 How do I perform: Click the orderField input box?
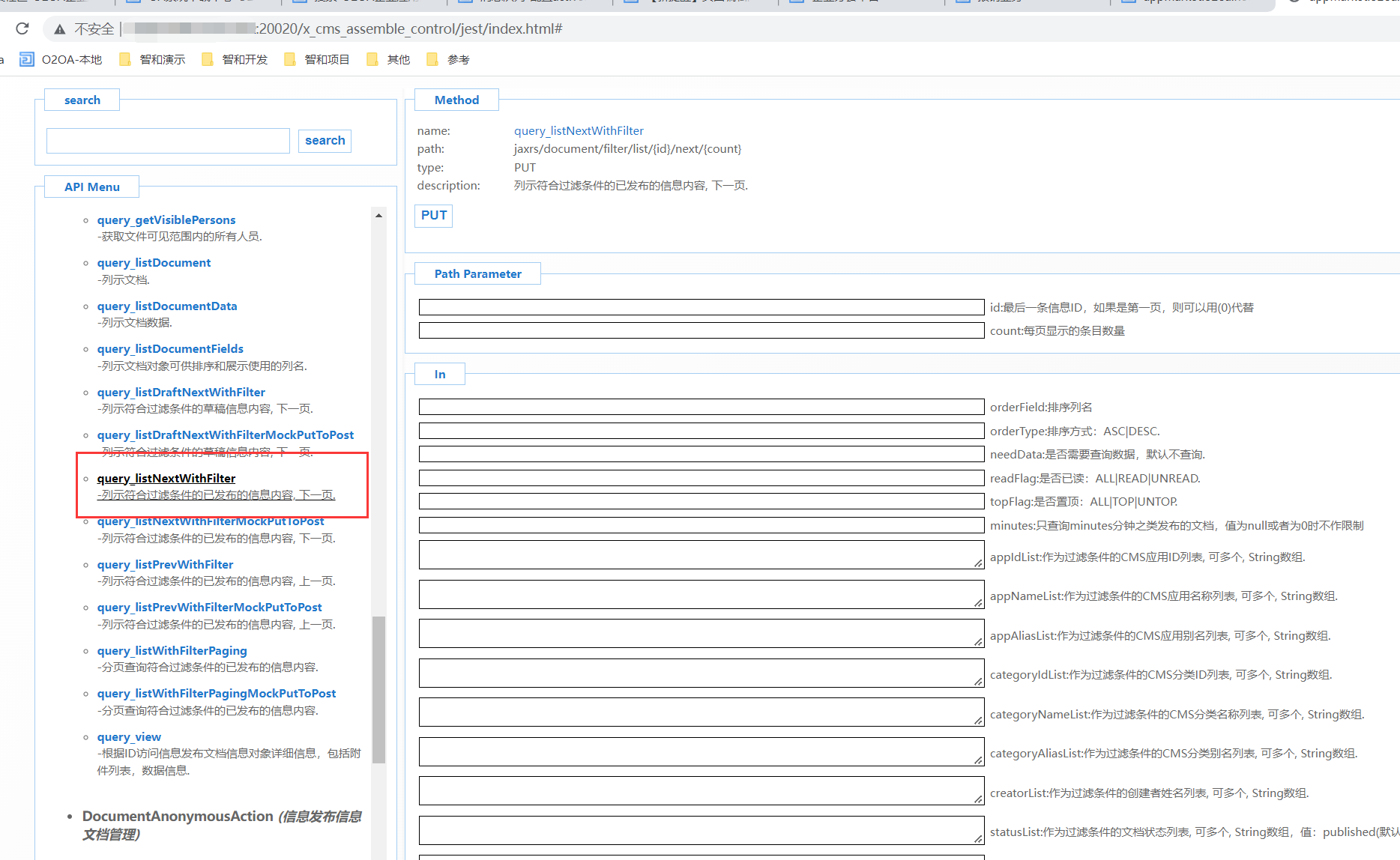[701, 407]
